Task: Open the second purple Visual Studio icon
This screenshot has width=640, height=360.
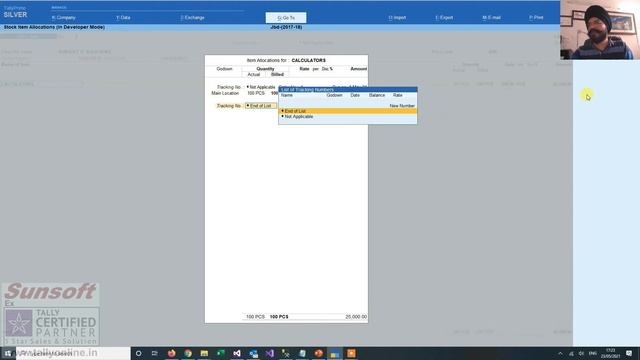Action: 269,353
